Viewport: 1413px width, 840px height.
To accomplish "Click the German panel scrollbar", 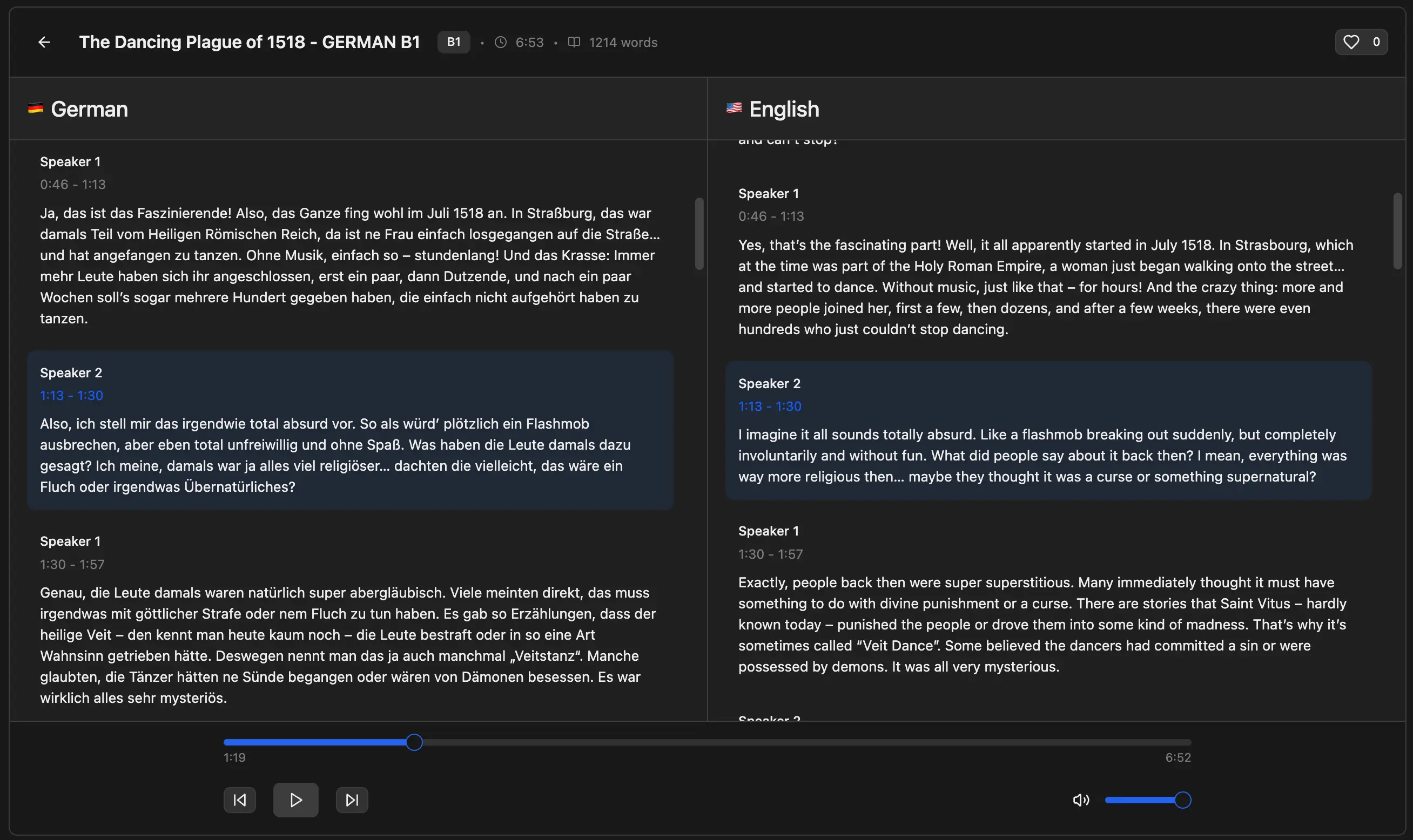I will [x=699, y=234].
